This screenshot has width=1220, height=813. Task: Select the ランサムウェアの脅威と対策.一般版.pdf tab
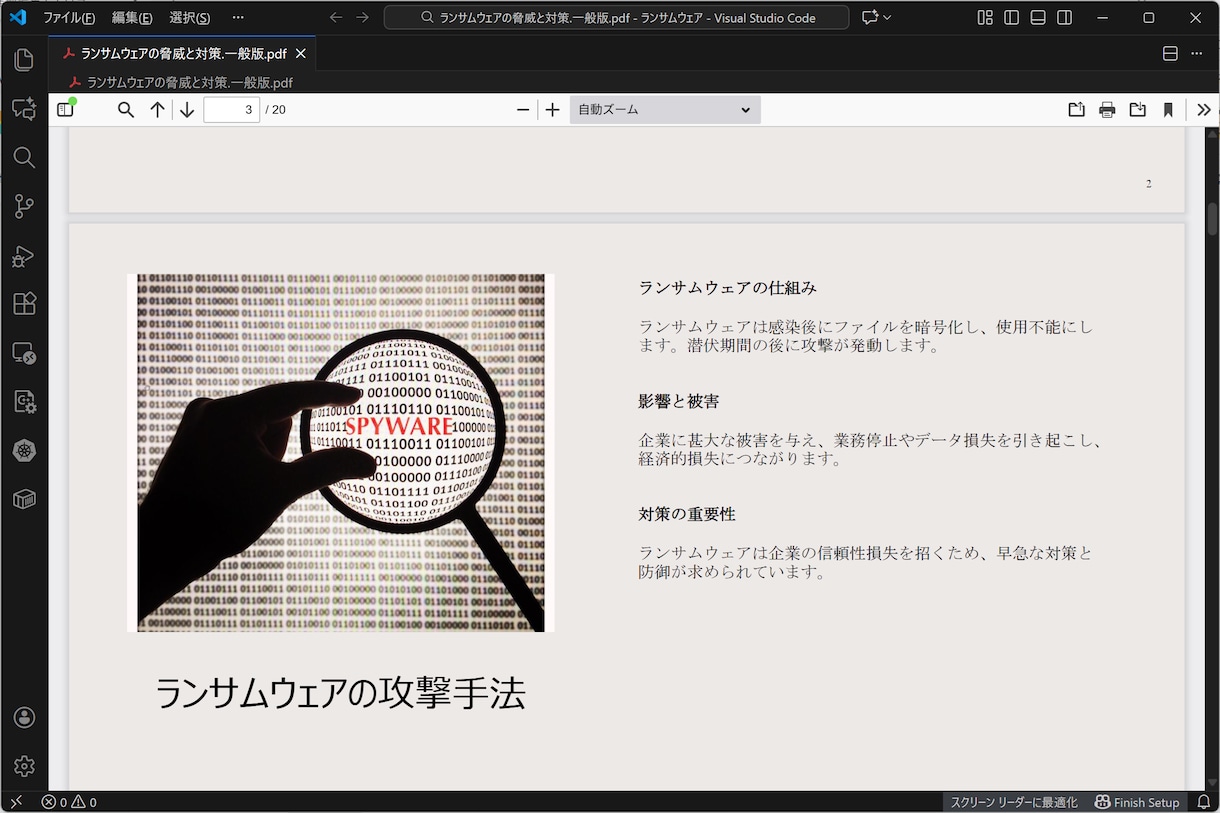[184, 54]
